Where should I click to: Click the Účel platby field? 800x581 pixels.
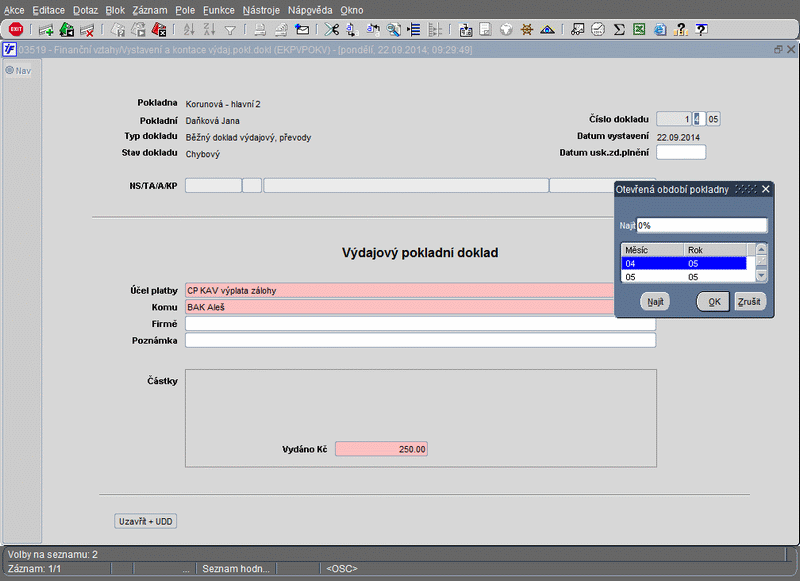[x=400, y=291]
